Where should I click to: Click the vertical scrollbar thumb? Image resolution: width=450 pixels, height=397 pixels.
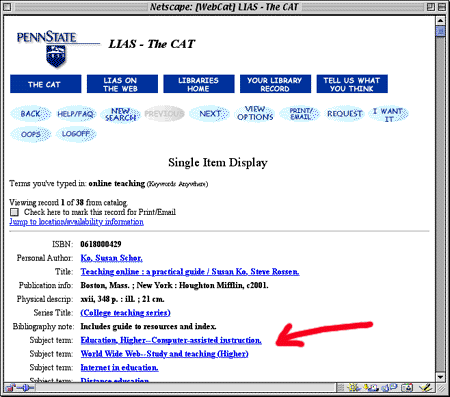(x=440, y=32)
